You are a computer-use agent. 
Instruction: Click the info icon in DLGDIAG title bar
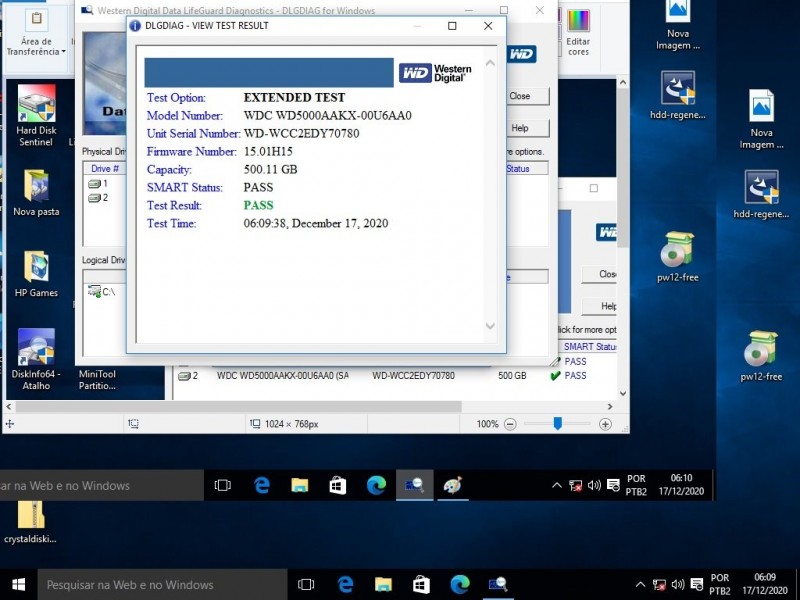click(135, 26)
